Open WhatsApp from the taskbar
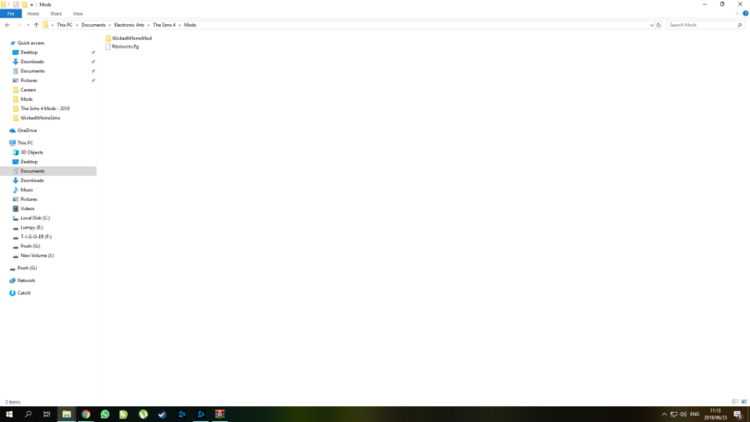 pyautogui.click(x=105, y=414)
